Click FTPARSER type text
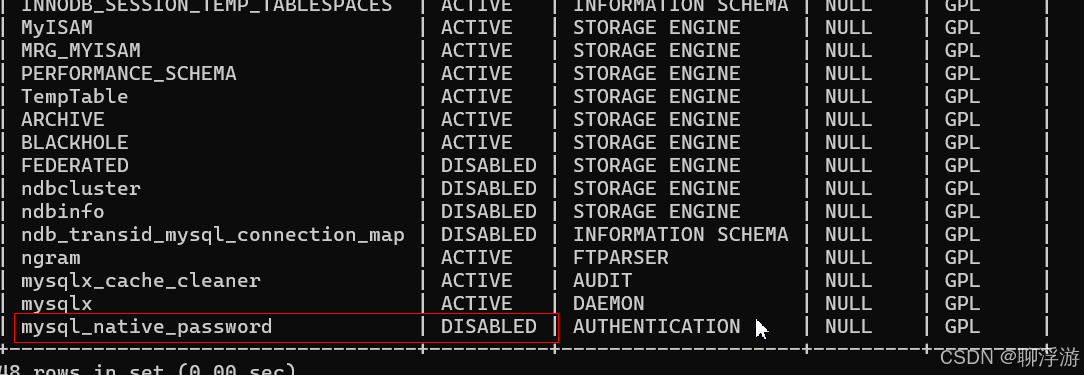 [x=621, y=257]
